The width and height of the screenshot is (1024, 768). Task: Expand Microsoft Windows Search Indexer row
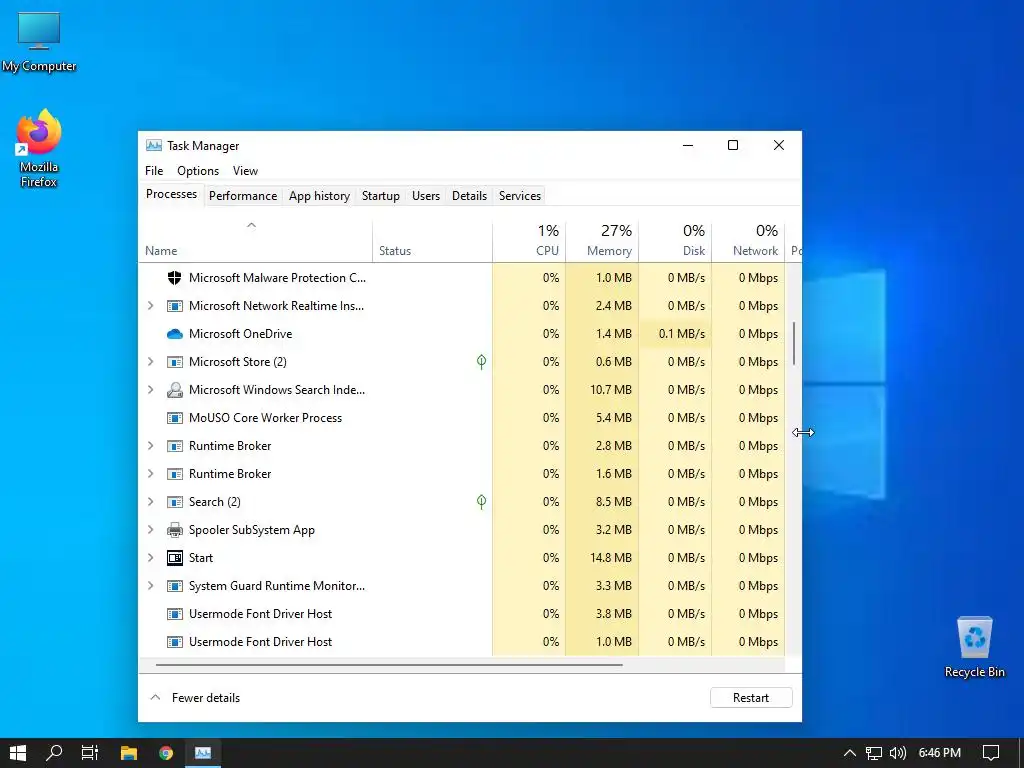click(151, 390)
